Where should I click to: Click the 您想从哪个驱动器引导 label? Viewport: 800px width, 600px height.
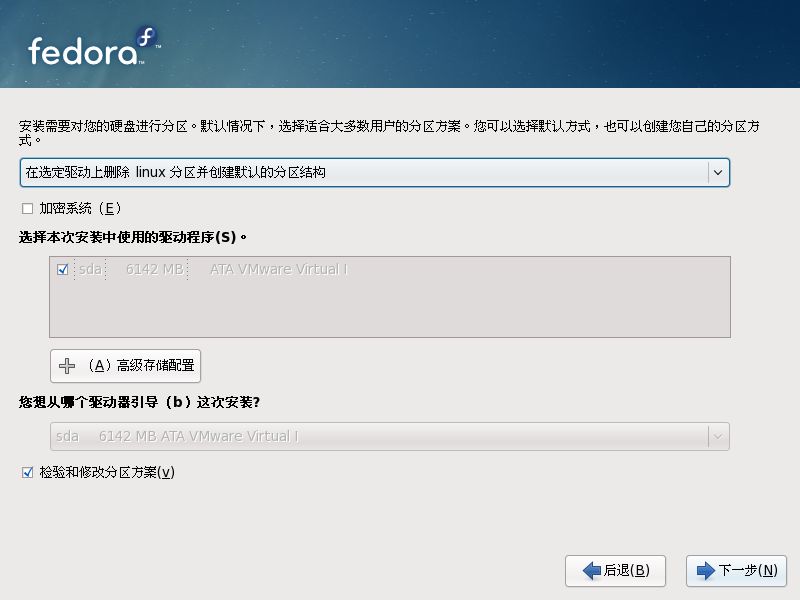139,402
